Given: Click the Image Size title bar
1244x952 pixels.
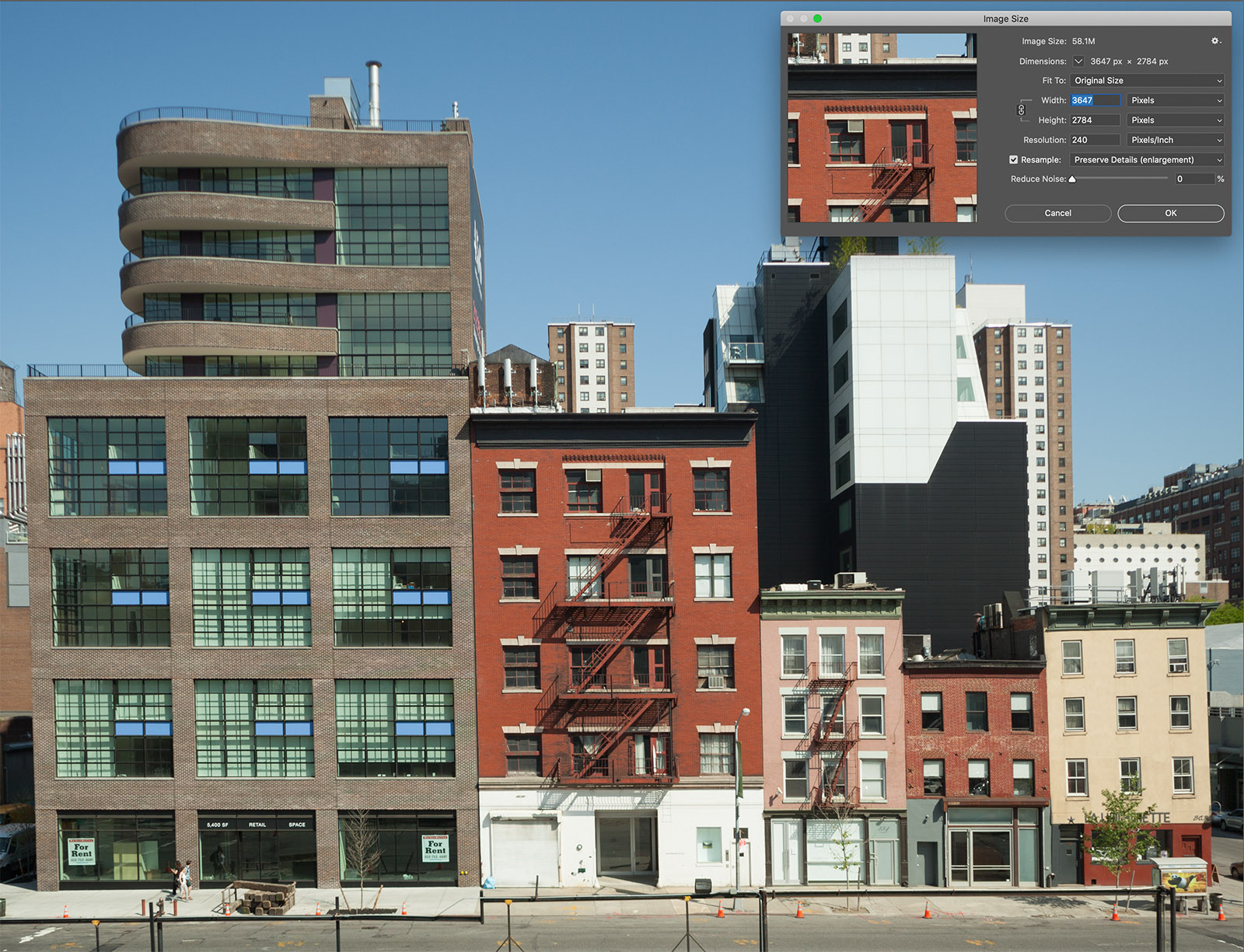Looking at the screenshot, I should pyautogui.click(x=1005, y=19).
